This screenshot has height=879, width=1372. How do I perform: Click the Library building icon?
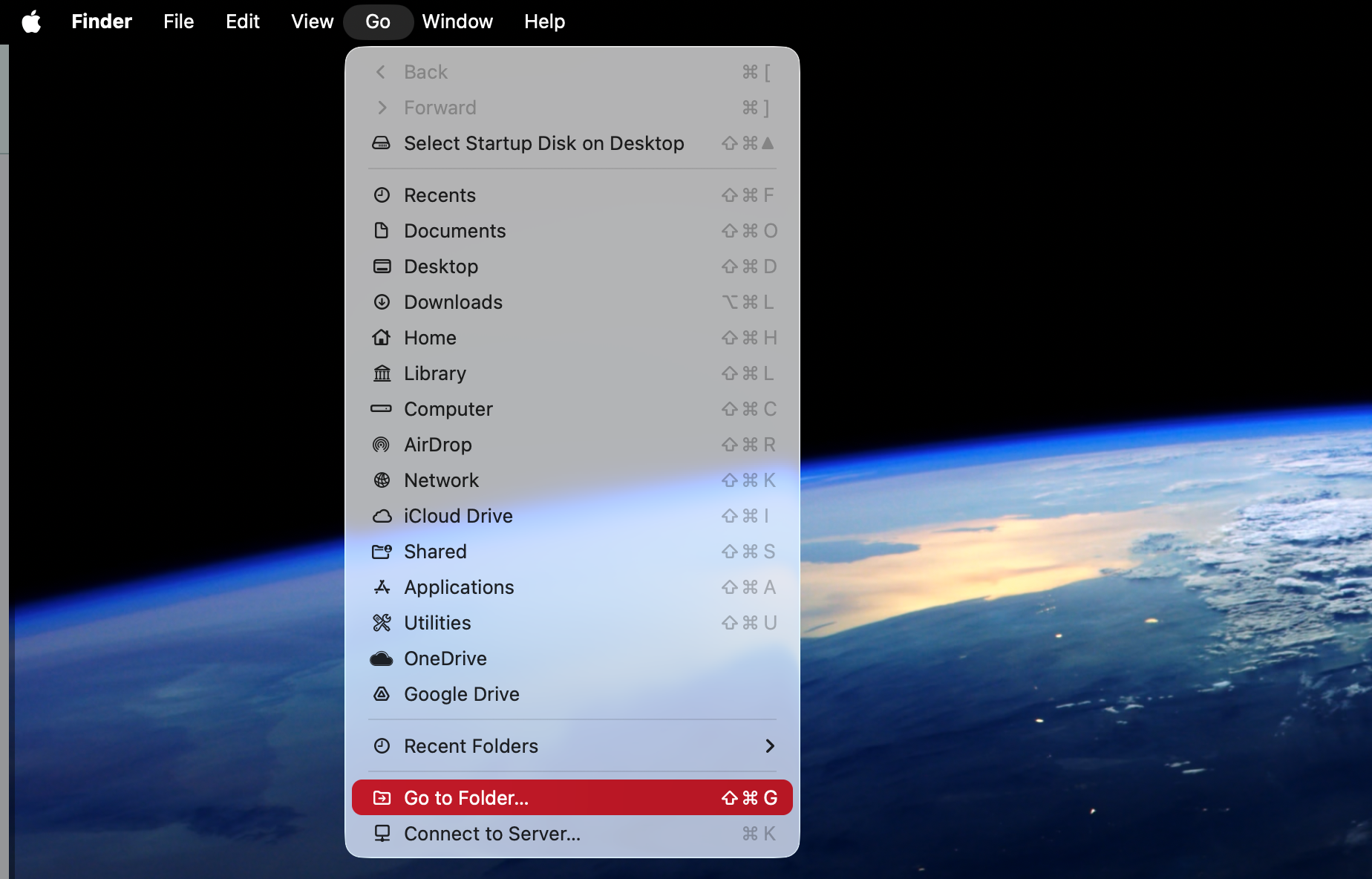coord(382,373)
